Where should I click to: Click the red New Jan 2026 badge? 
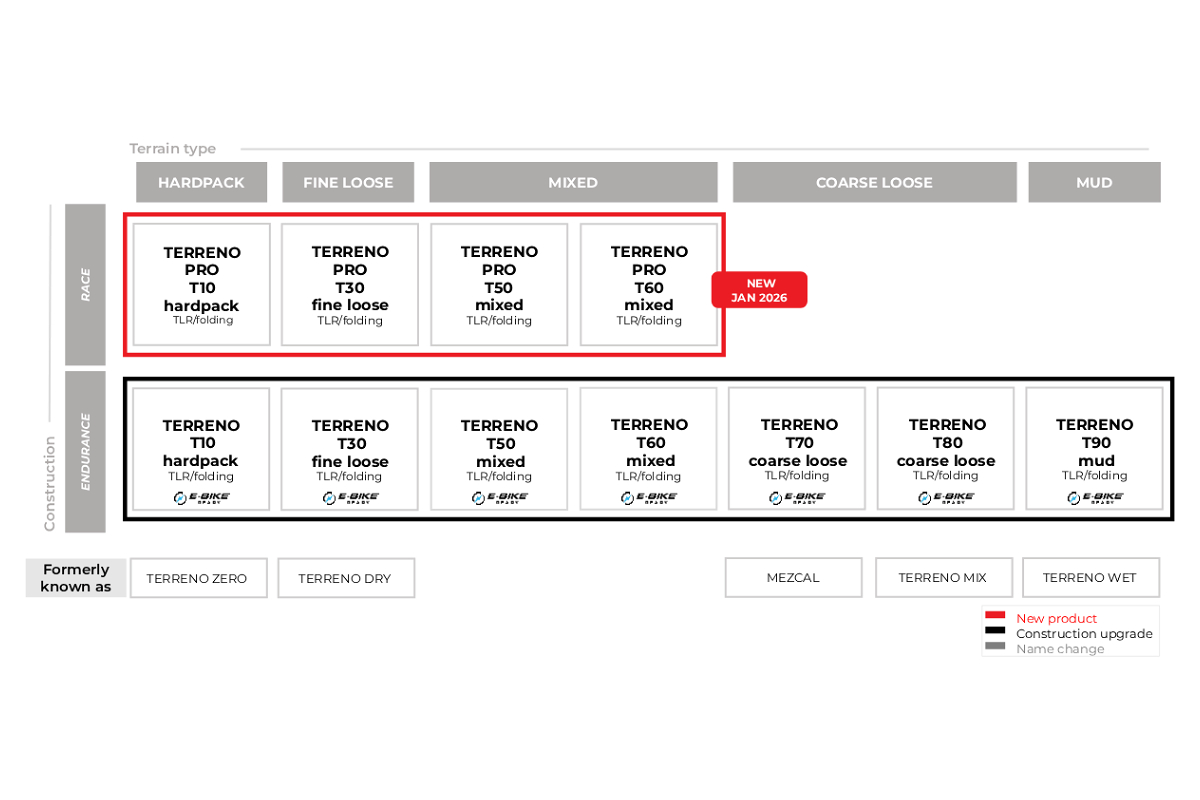[759, 290]
